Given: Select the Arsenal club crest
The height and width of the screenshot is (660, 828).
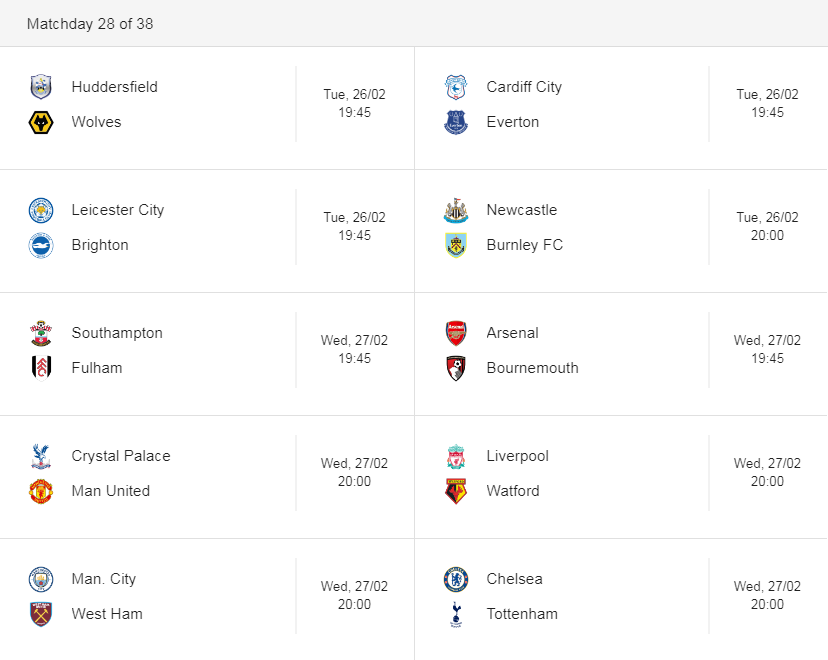Looking at the screenshot, I should pyautogui.click(x=456, y=333).
